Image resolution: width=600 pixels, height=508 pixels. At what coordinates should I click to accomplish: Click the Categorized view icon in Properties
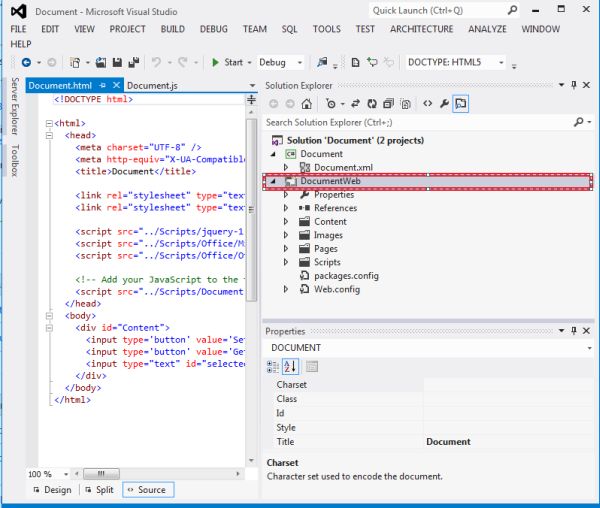point(274,366)
